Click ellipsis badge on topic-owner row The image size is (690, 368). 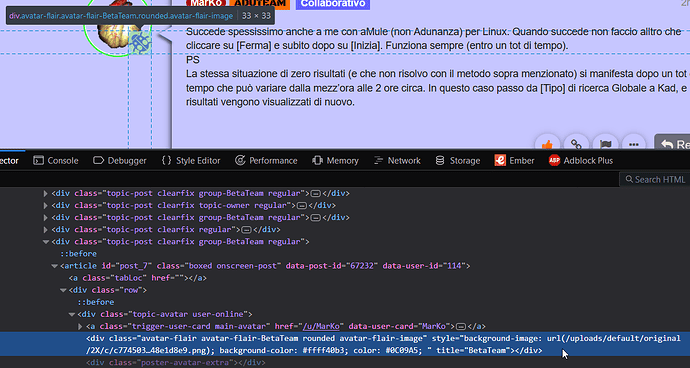(x=301, y=206)
